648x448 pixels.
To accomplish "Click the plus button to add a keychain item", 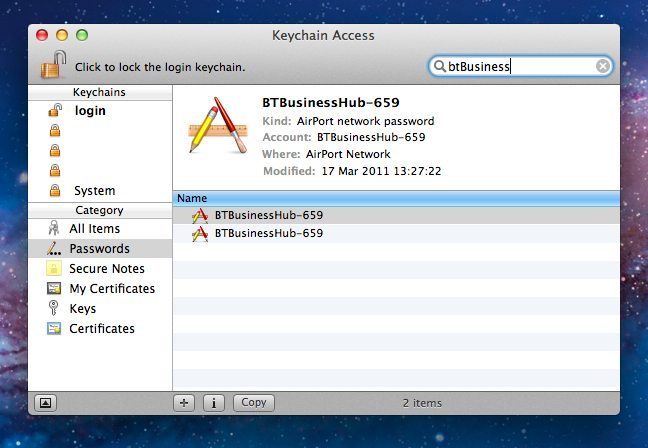I will [184, 403].
